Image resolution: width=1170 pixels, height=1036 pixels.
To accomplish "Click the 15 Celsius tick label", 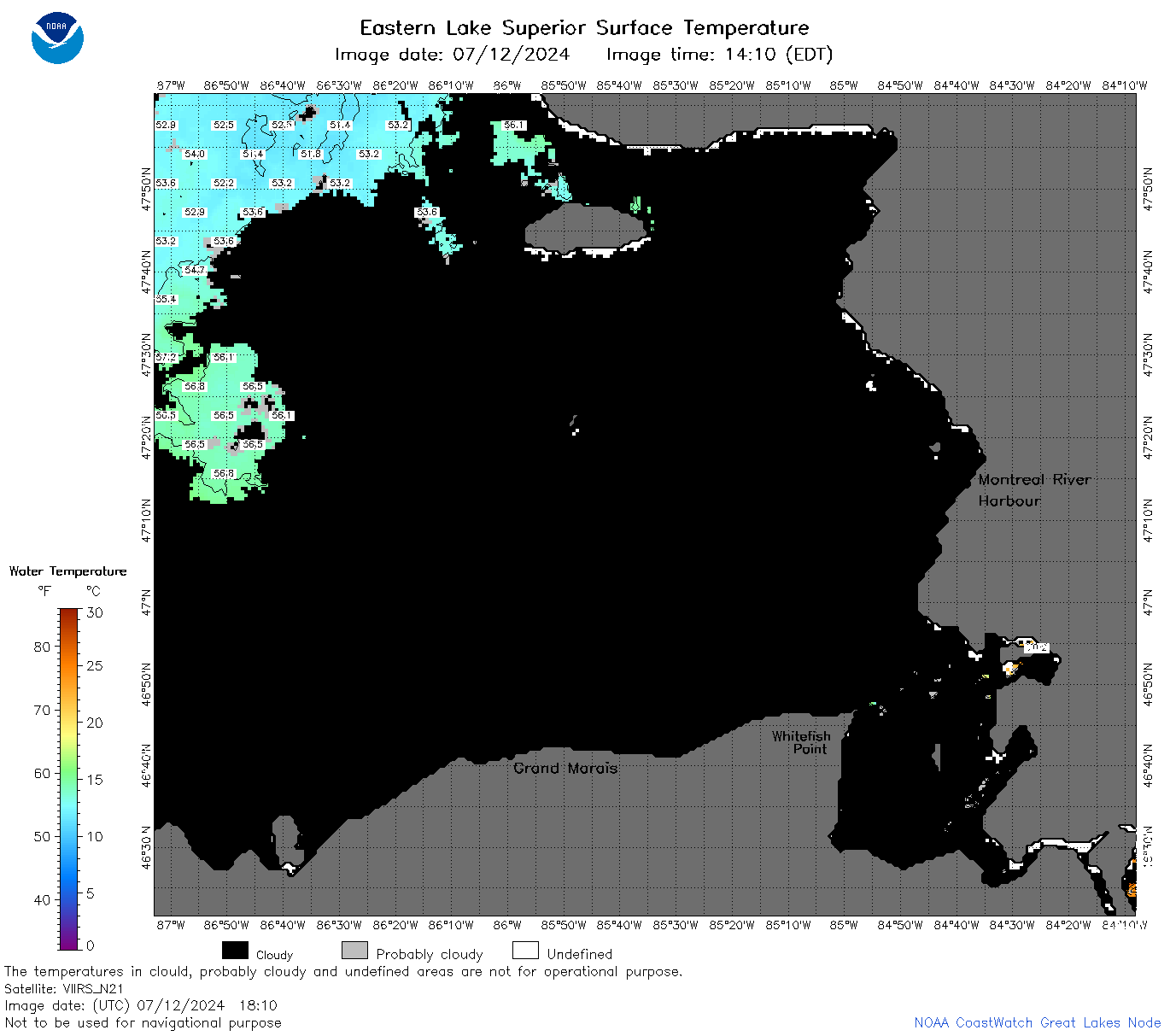I will [95, 779].
